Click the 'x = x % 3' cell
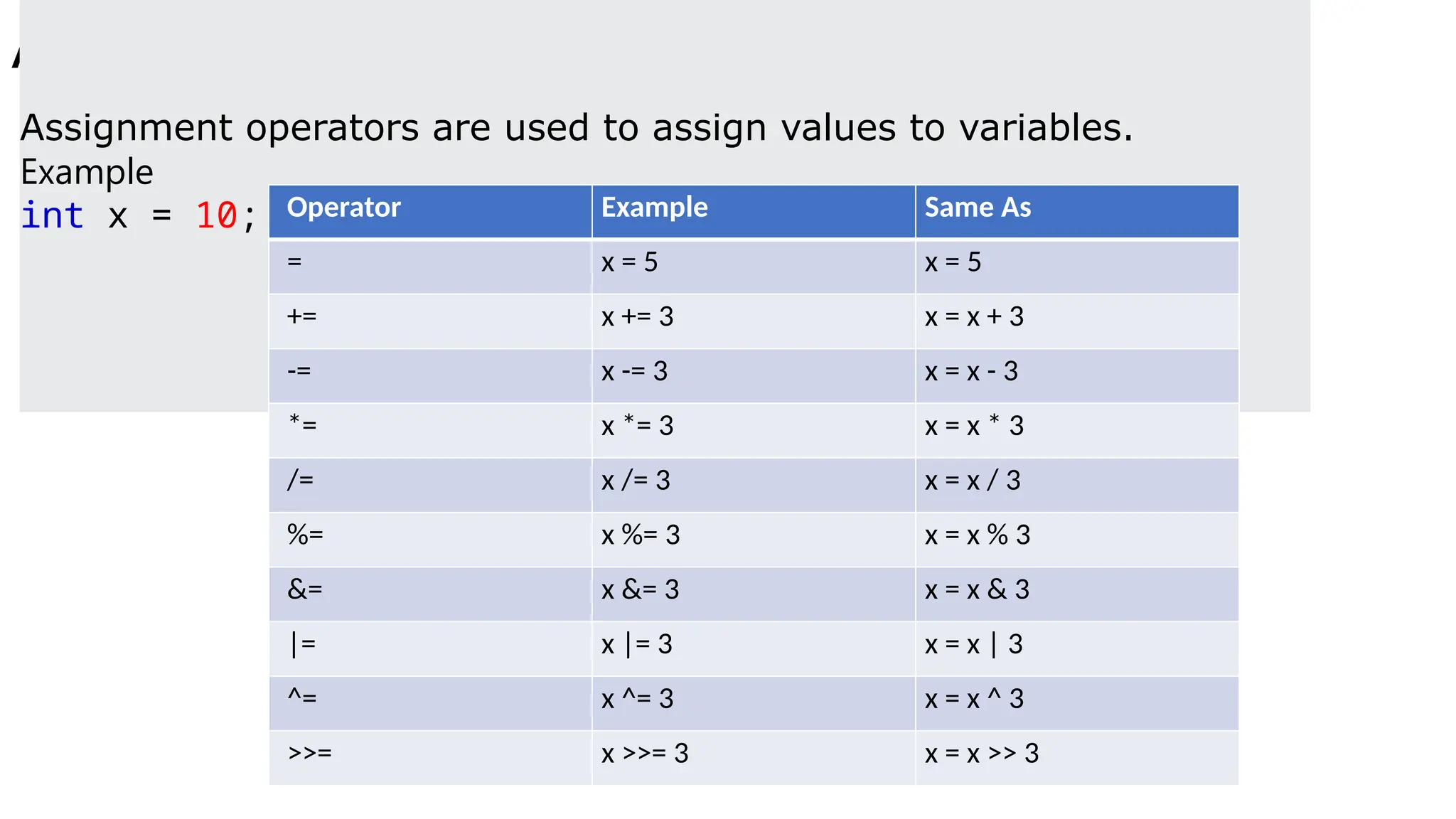1456x819 pixels. point(978,535)
